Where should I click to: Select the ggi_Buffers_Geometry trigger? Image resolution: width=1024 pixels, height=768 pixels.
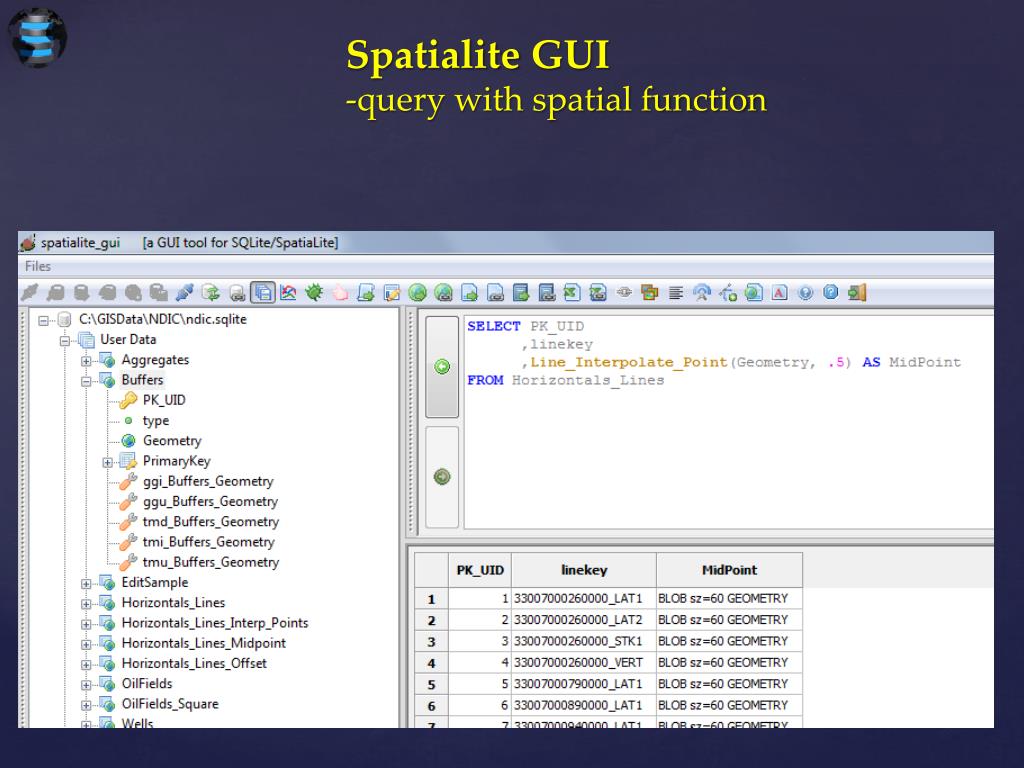[x=208, y=481]
